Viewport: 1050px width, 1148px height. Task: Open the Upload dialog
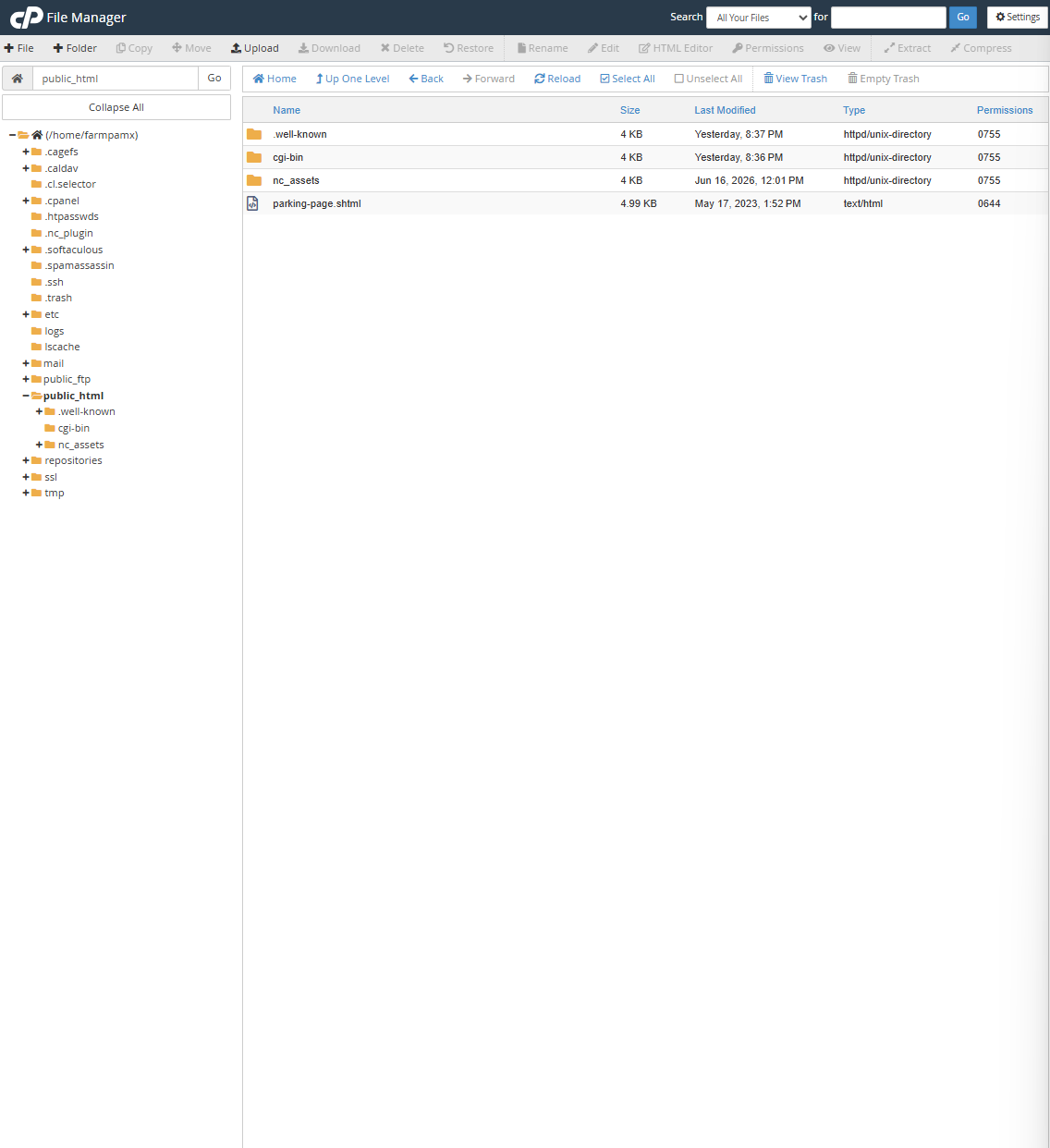tap(255, 48)
